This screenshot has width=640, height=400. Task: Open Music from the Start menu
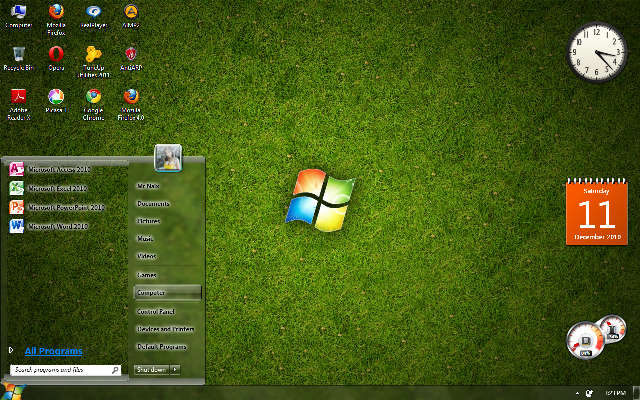point(145,238)
